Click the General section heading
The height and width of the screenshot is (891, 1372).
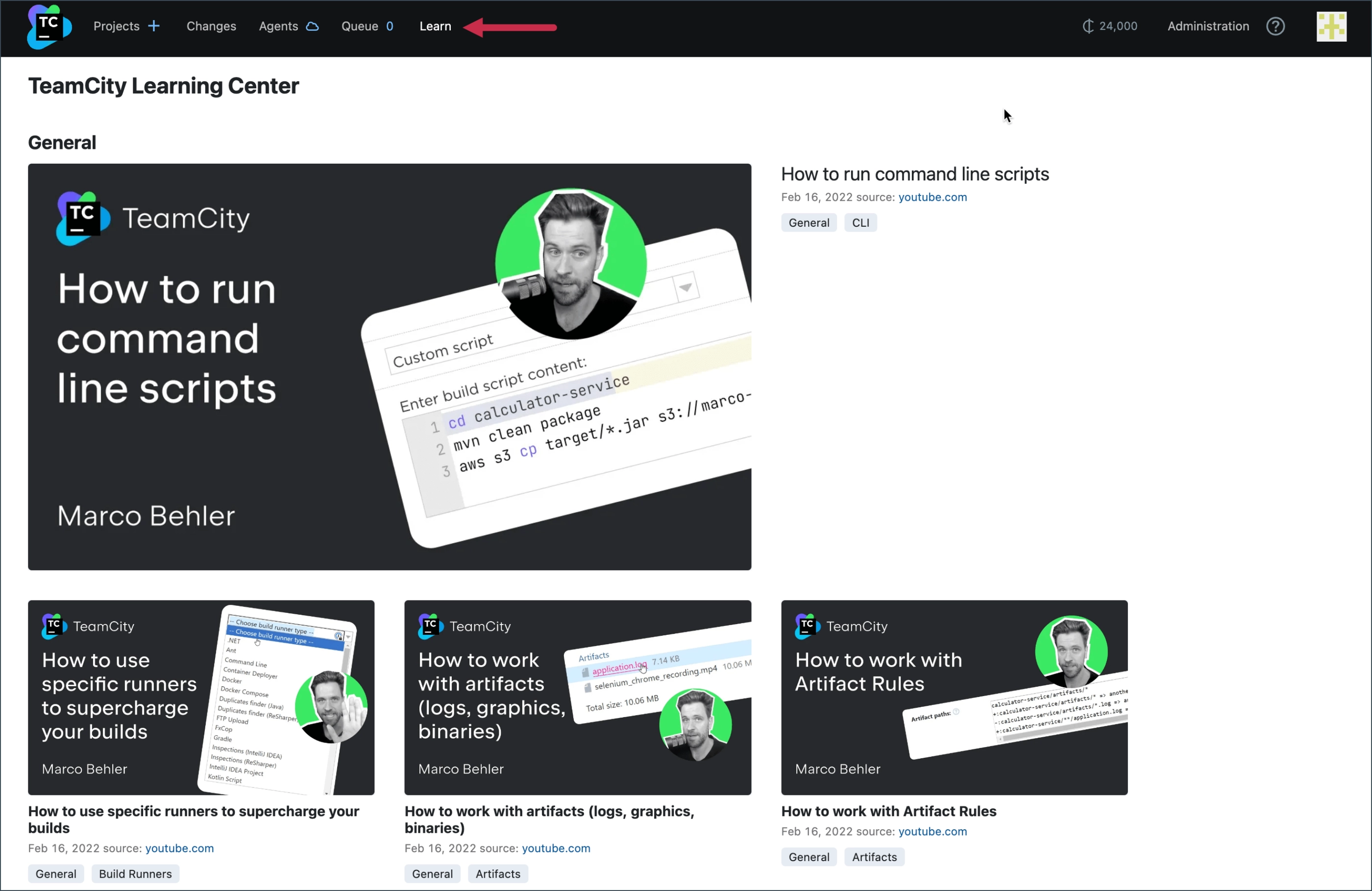62,143
